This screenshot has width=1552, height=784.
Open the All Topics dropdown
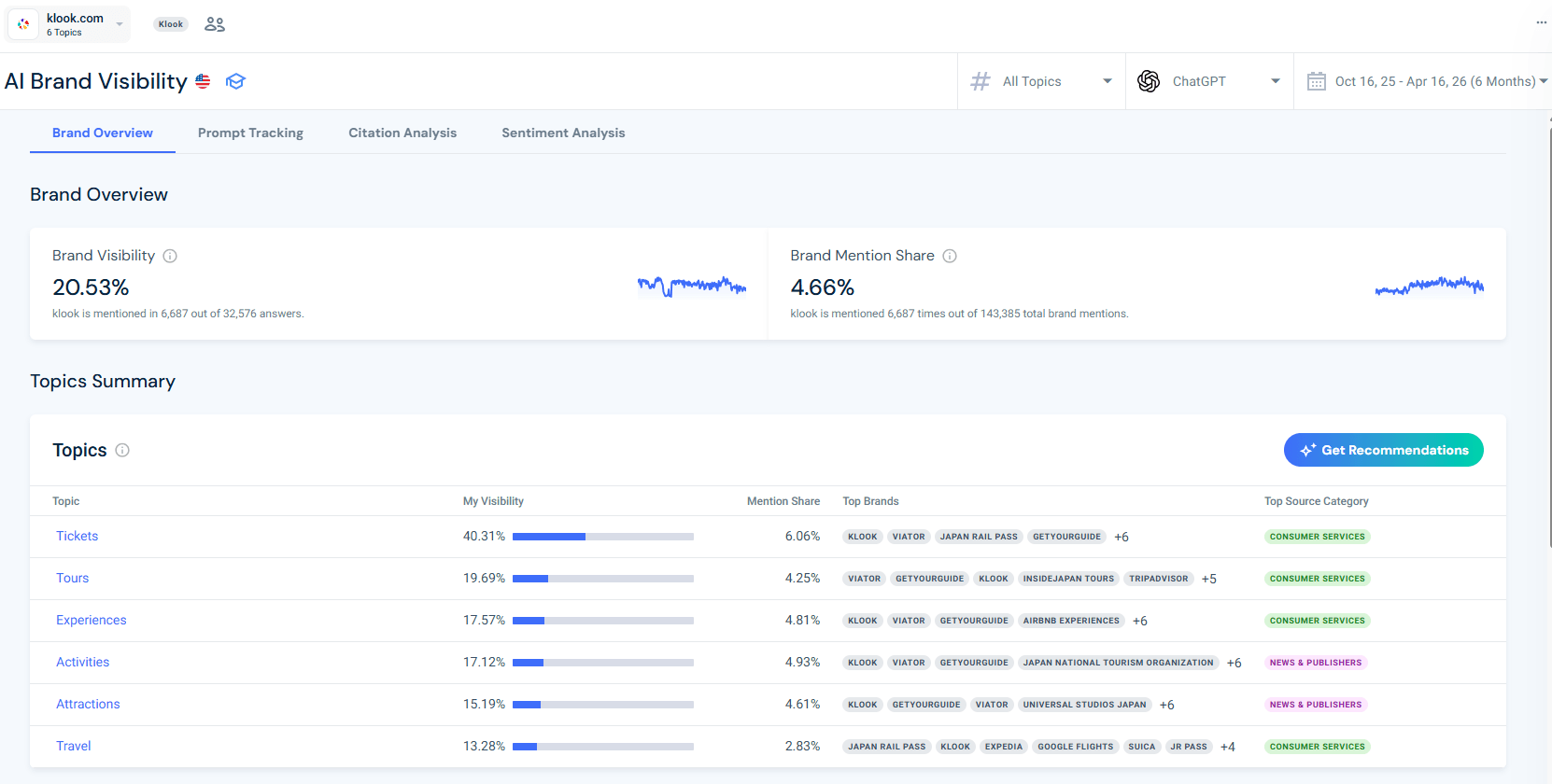click(1041, 81)
